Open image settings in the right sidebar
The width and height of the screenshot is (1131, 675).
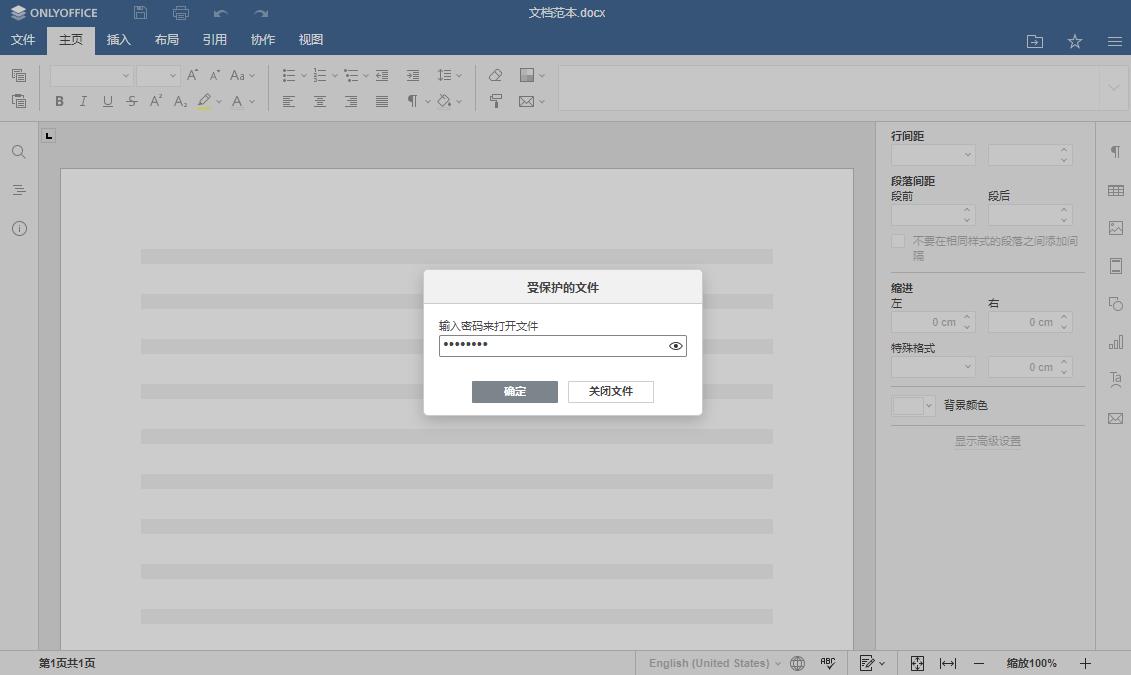tap(1115, 228)
